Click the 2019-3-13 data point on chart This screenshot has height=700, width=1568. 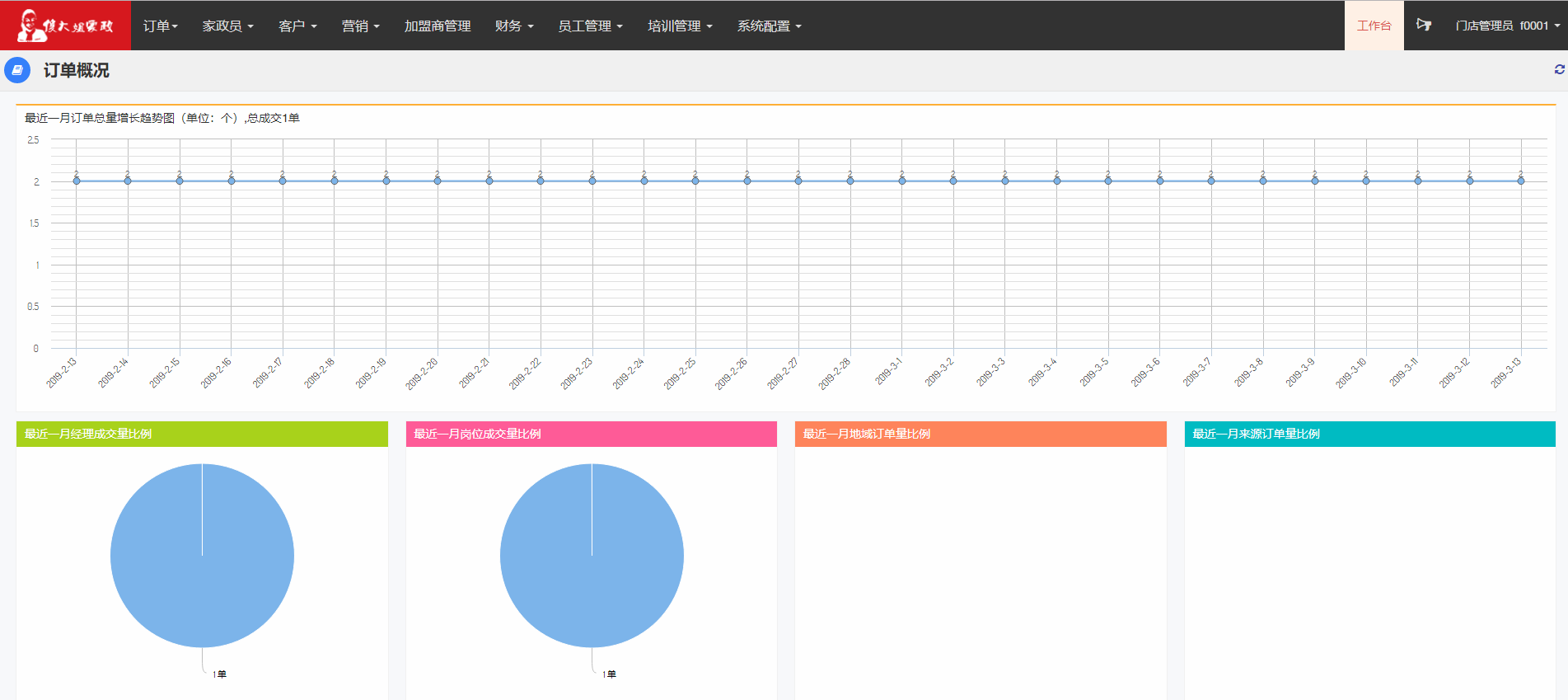(1520, 181)
